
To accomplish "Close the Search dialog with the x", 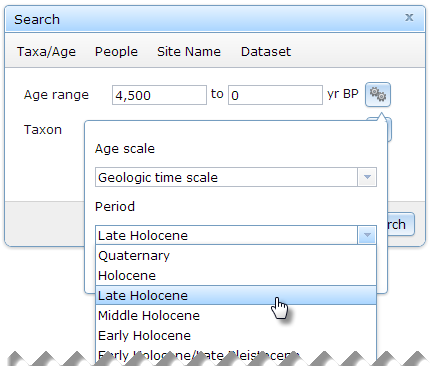I will [x=409, y=17].
